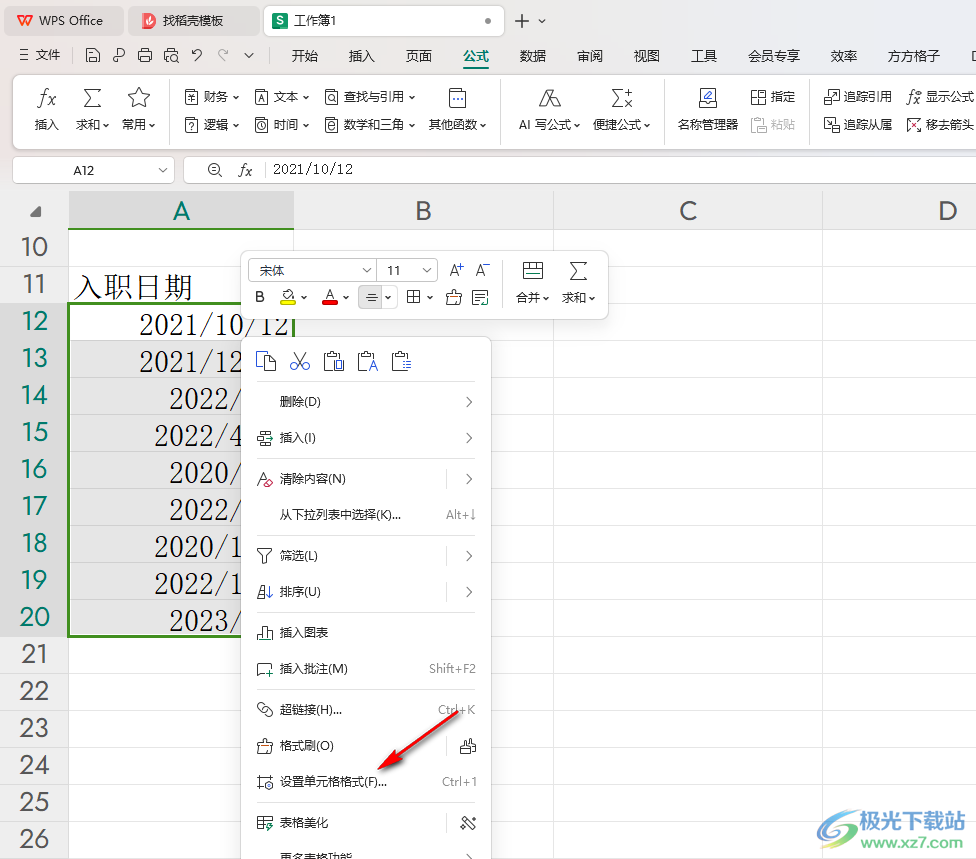Click the select-all corner triangle
Viewport: 976px width, 859px height.
pos(35,212)
